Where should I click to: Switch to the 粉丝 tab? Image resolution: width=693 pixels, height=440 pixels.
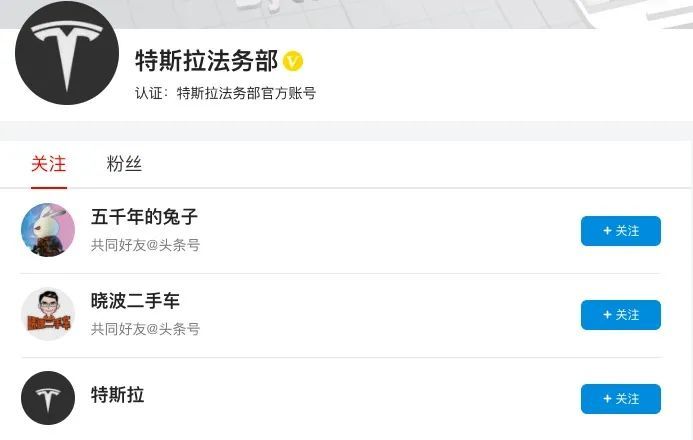124,164
